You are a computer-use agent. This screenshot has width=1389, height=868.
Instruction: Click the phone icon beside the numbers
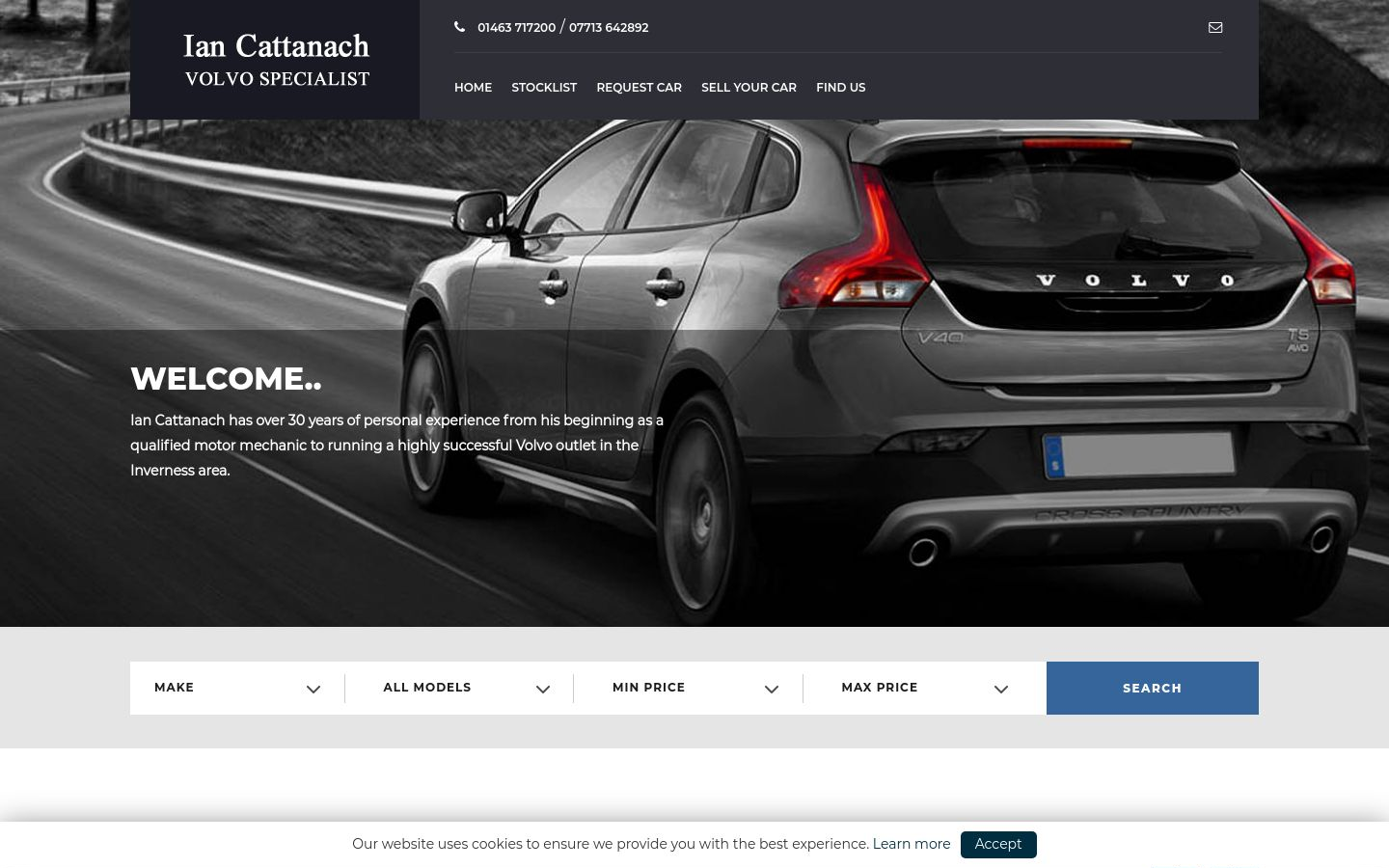click(460, 27)
